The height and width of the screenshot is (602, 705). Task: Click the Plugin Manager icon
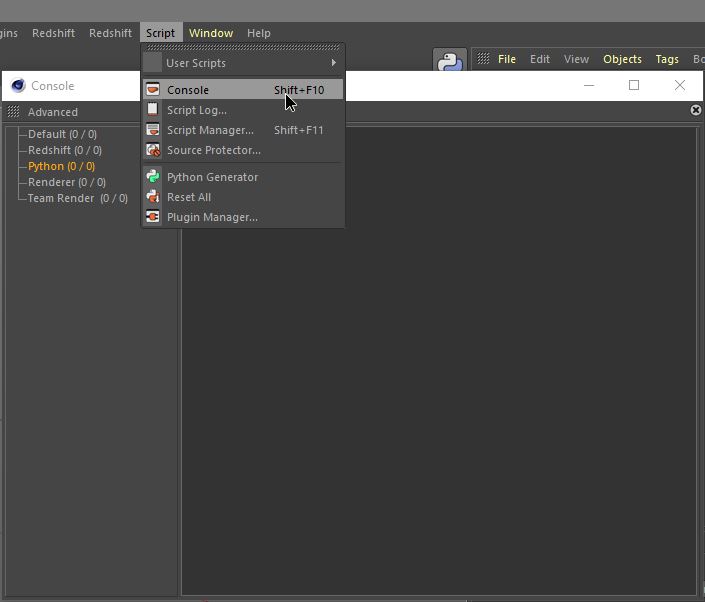coord(153,217)
